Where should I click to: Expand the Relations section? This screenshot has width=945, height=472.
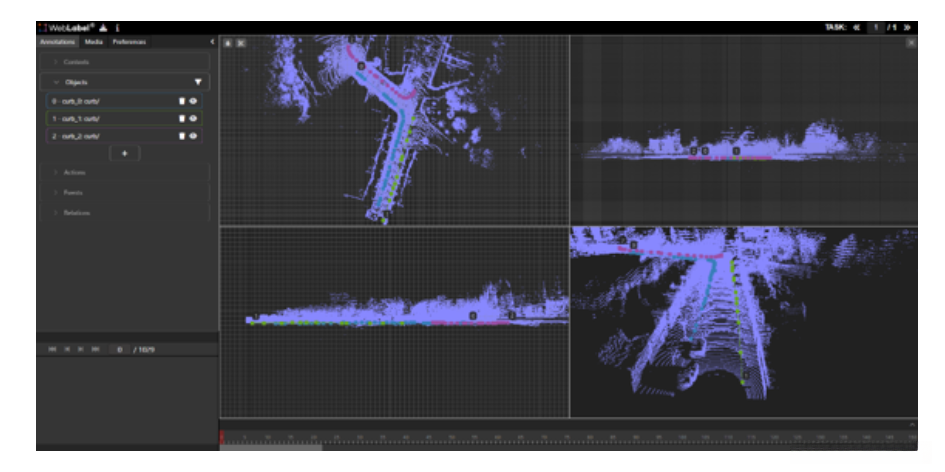[x=125, y=213]
